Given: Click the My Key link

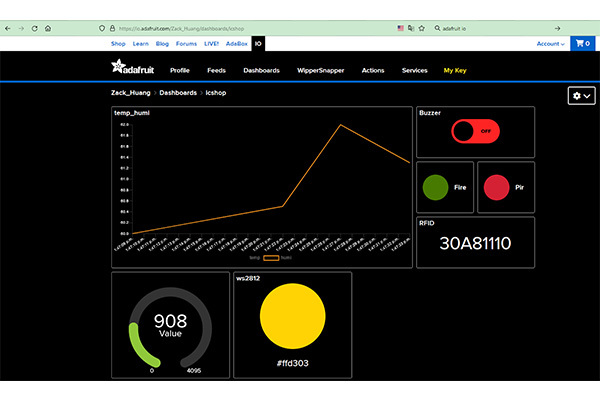Looking at the screenshot, I should (455, 71).
